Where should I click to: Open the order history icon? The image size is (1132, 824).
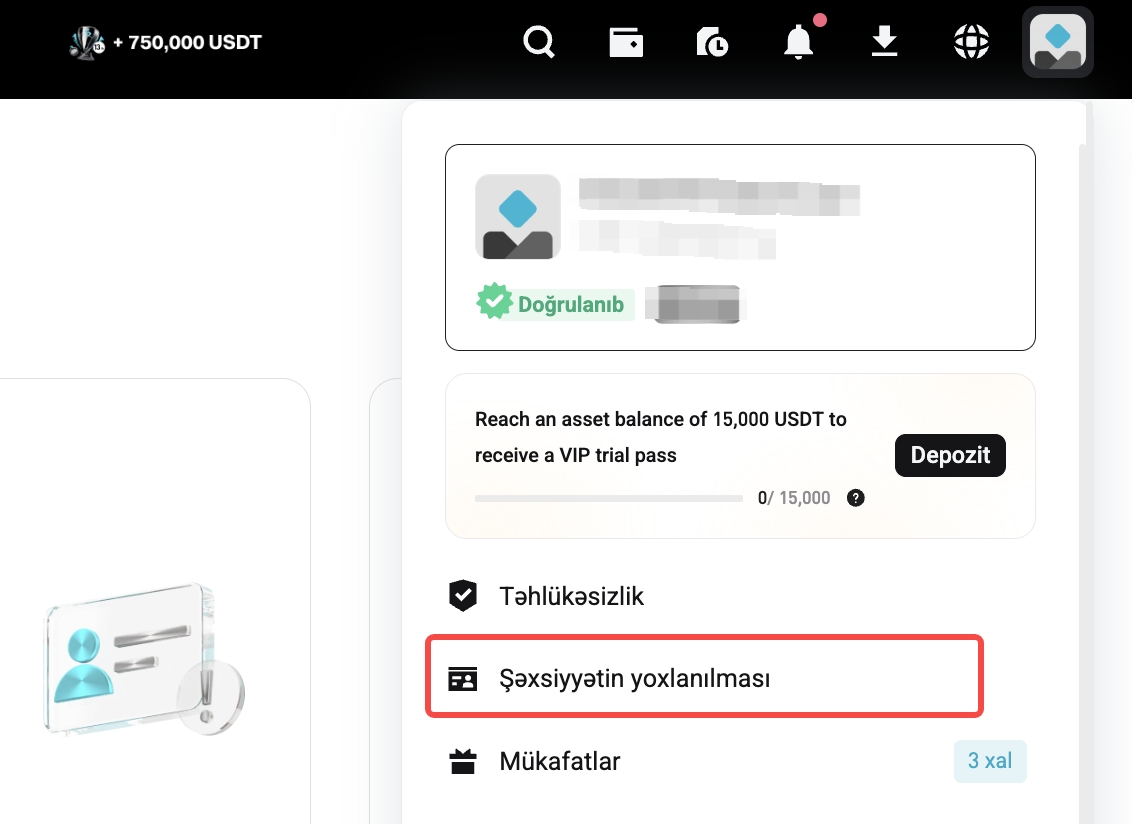pyautogui.click(x=711, y=42)
